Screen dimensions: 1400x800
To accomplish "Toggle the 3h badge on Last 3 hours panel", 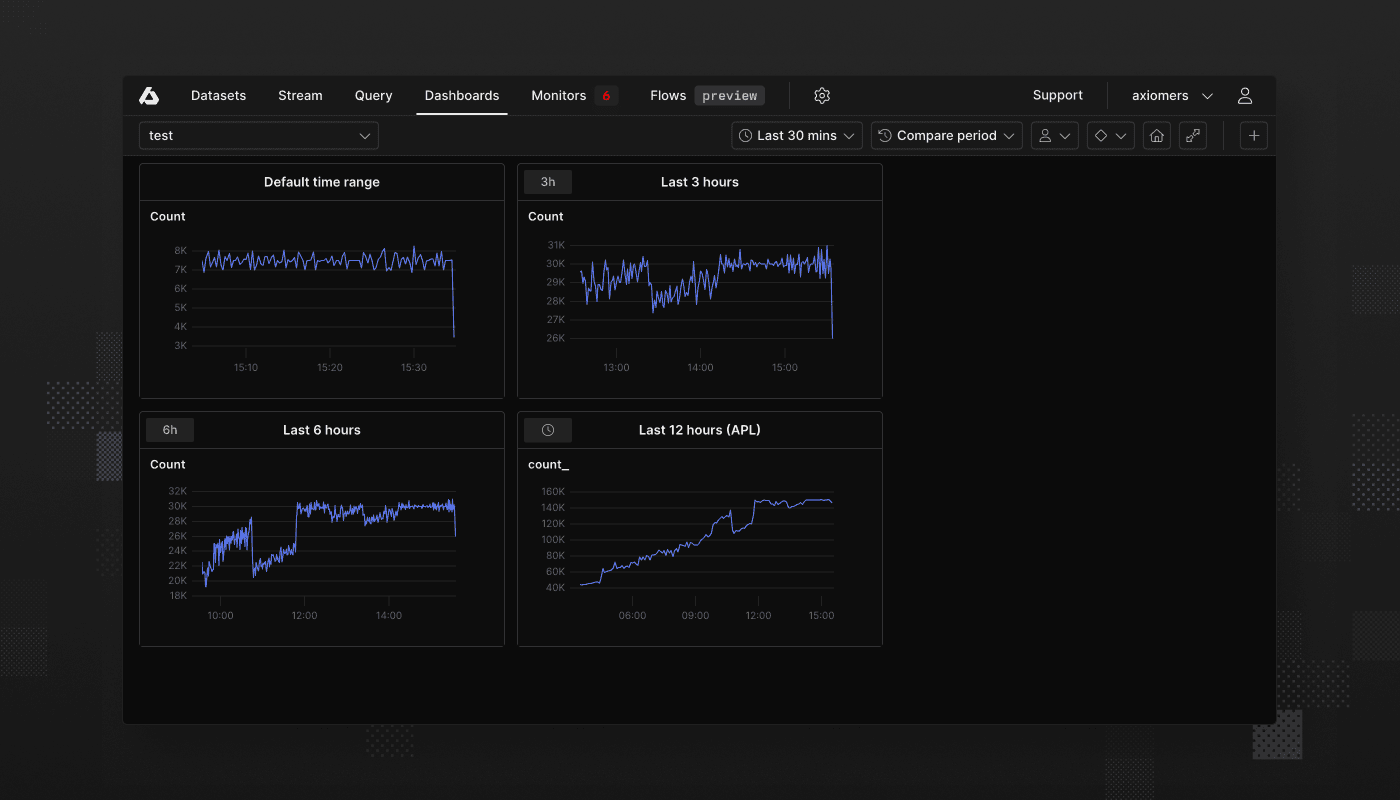I will coord(547,181).
